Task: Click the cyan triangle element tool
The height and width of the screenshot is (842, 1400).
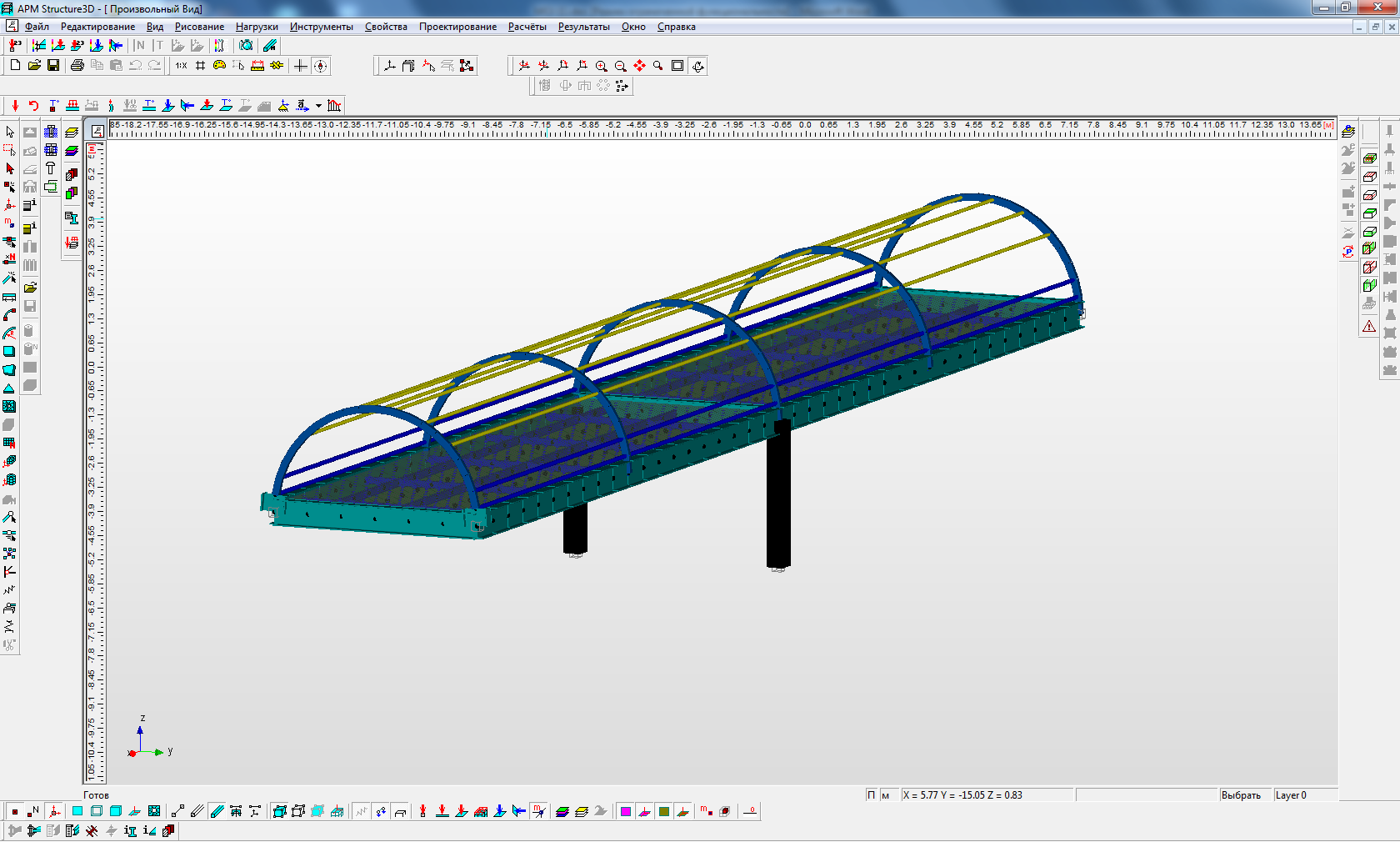Action: (9, 388)
